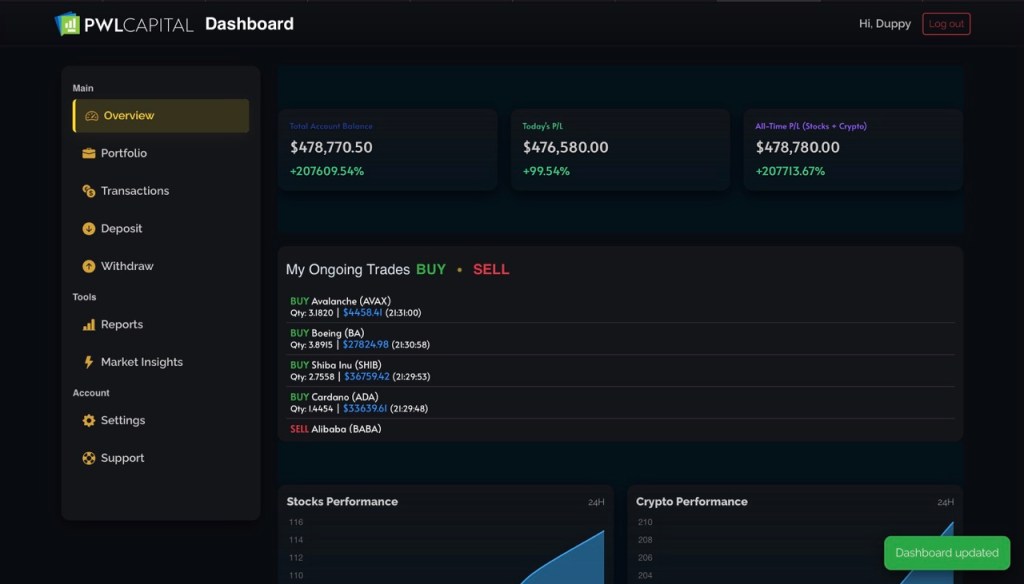Go to the Transactions page
The width and height of the screenshot is (1024, 584).
(x=161, y=191)
